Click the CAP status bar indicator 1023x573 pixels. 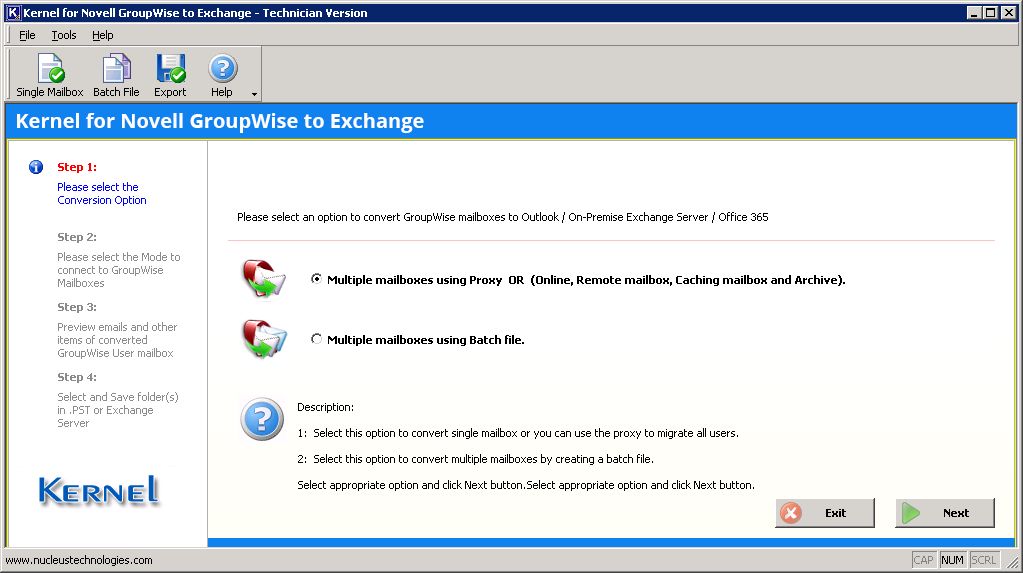(x=923, y=560)
